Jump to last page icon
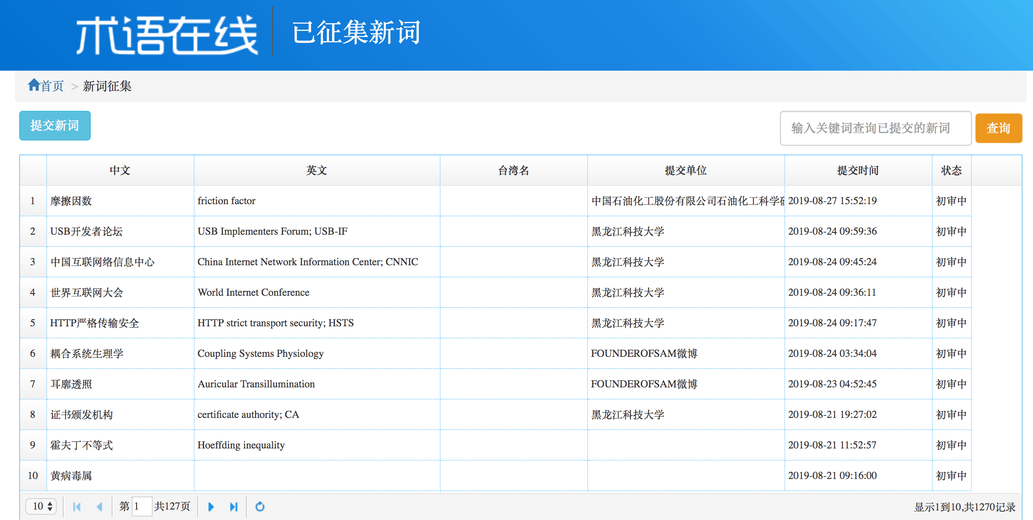1033x520 pixels. point(233,507)
